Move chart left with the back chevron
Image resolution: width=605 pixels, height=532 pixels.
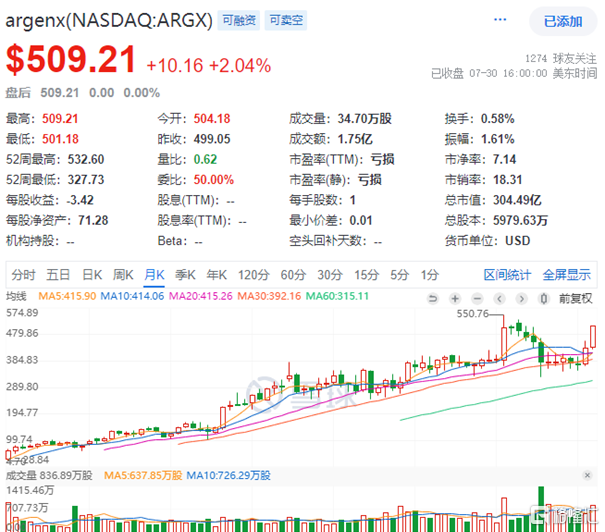(x=499, y=299)
